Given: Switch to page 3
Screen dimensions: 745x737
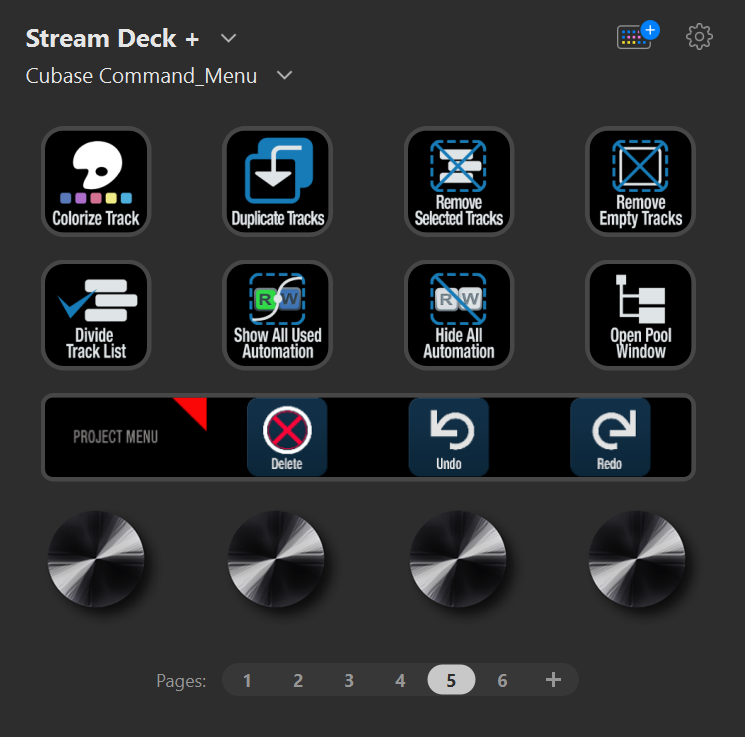Looking at the screenshot, I should 349,680.
